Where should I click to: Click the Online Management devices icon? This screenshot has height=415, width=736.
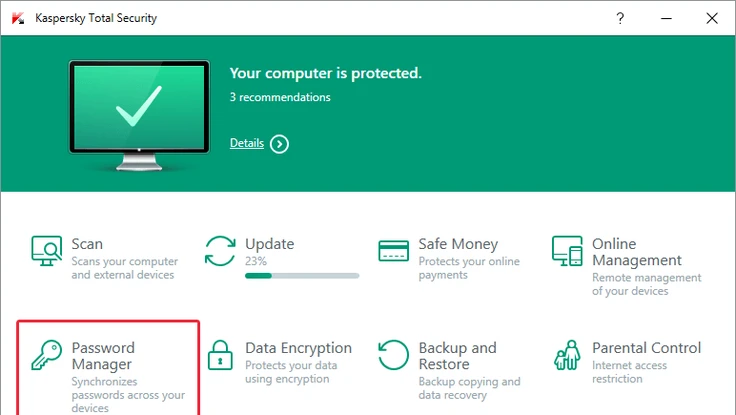(568, 252)
